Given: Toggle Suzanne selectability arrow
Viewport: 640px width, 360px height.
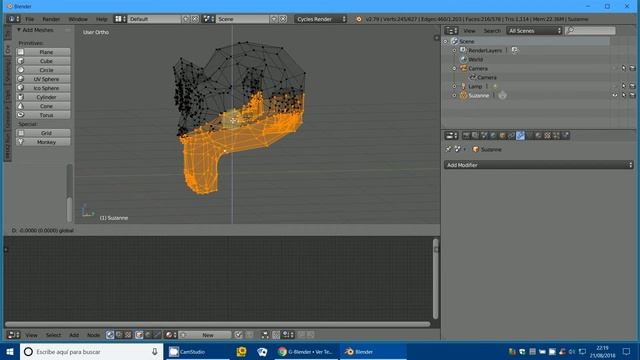Looking at the screenshot, I should click(x=624, y=95).
